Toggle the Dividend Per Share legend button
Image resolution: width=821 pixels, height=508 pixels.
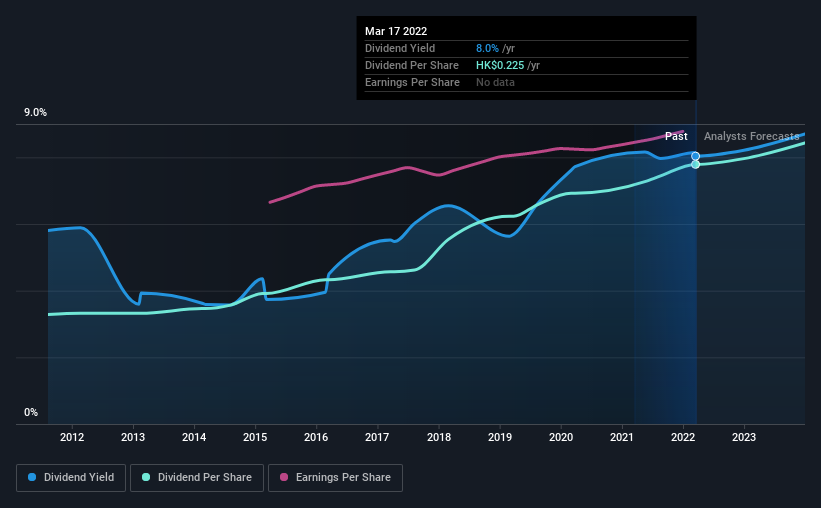[197, 478]
